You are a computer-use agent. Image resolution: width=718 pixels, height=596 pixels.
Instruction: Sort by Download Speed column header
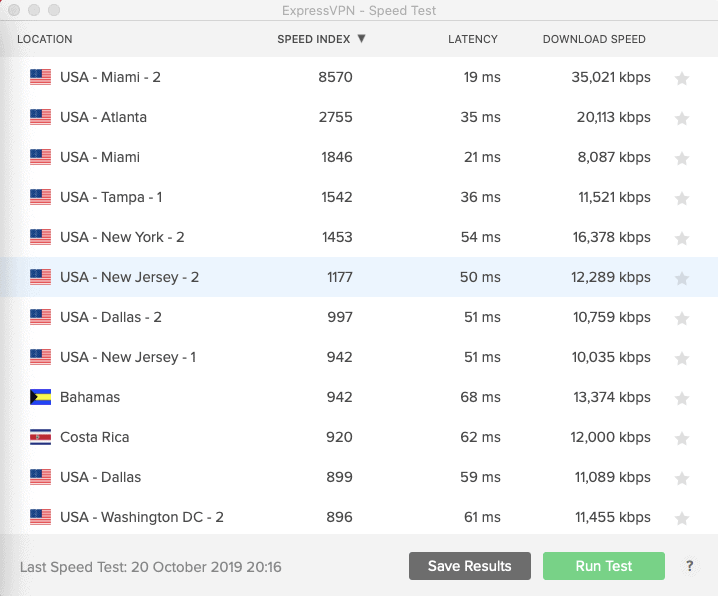click(x=594, y=39)
